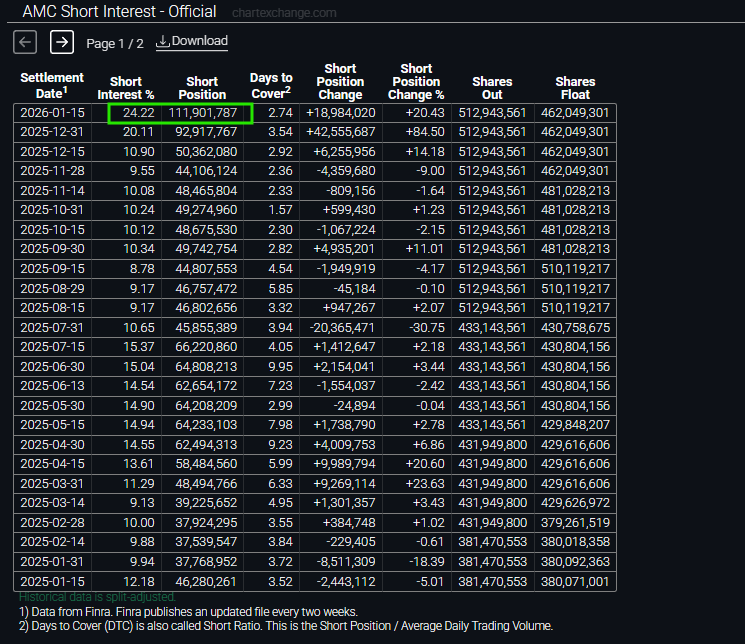This screenshot has width=745, height=644.
Task: Select the 2025-01-31 date cell
Action: pos(52,561)
